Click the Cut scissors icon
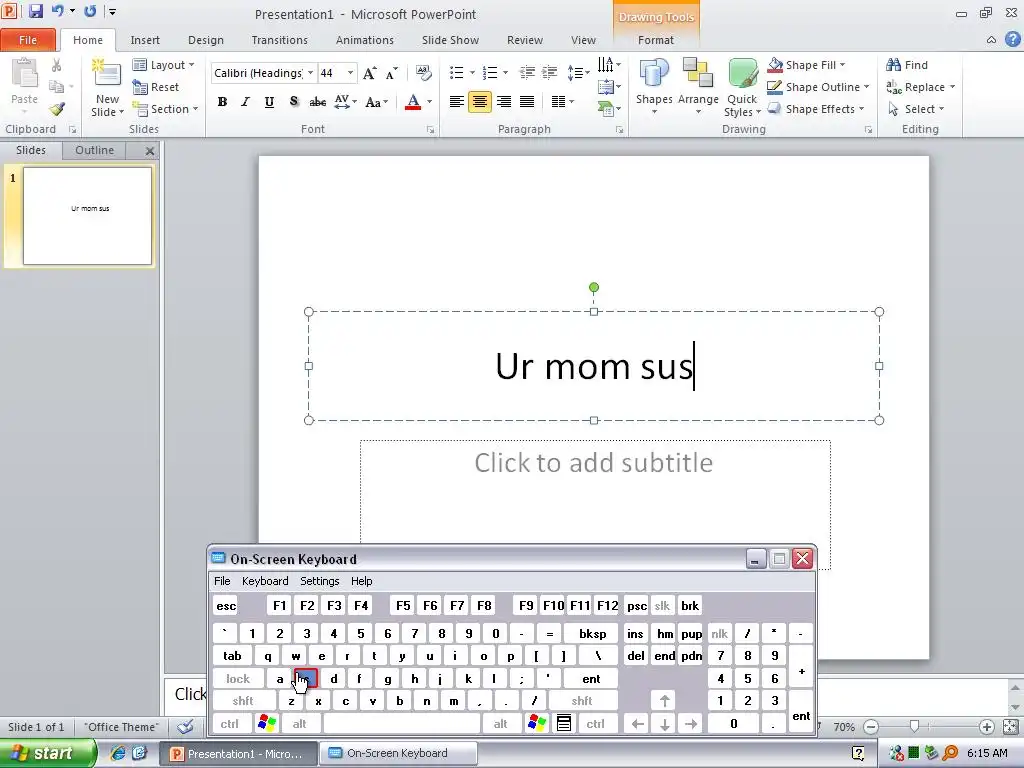This screenshot has width=1024, height=768. tap(57, 65)
